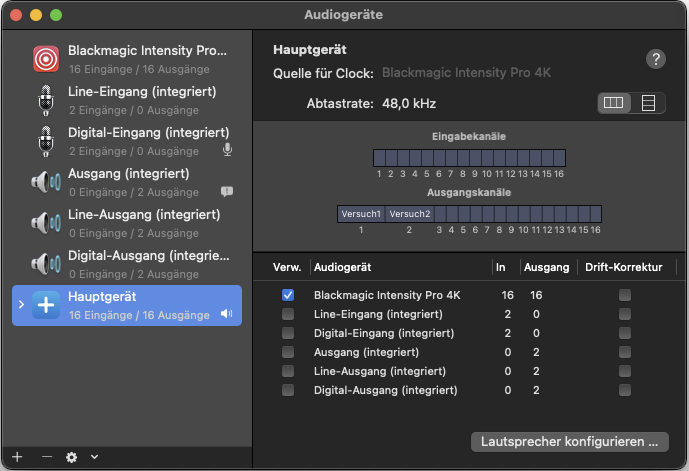This screenshot has width=689, height=471.
Task: Click the Audiogerät column header
Action: pyautogui.click(x=342, y=267)
